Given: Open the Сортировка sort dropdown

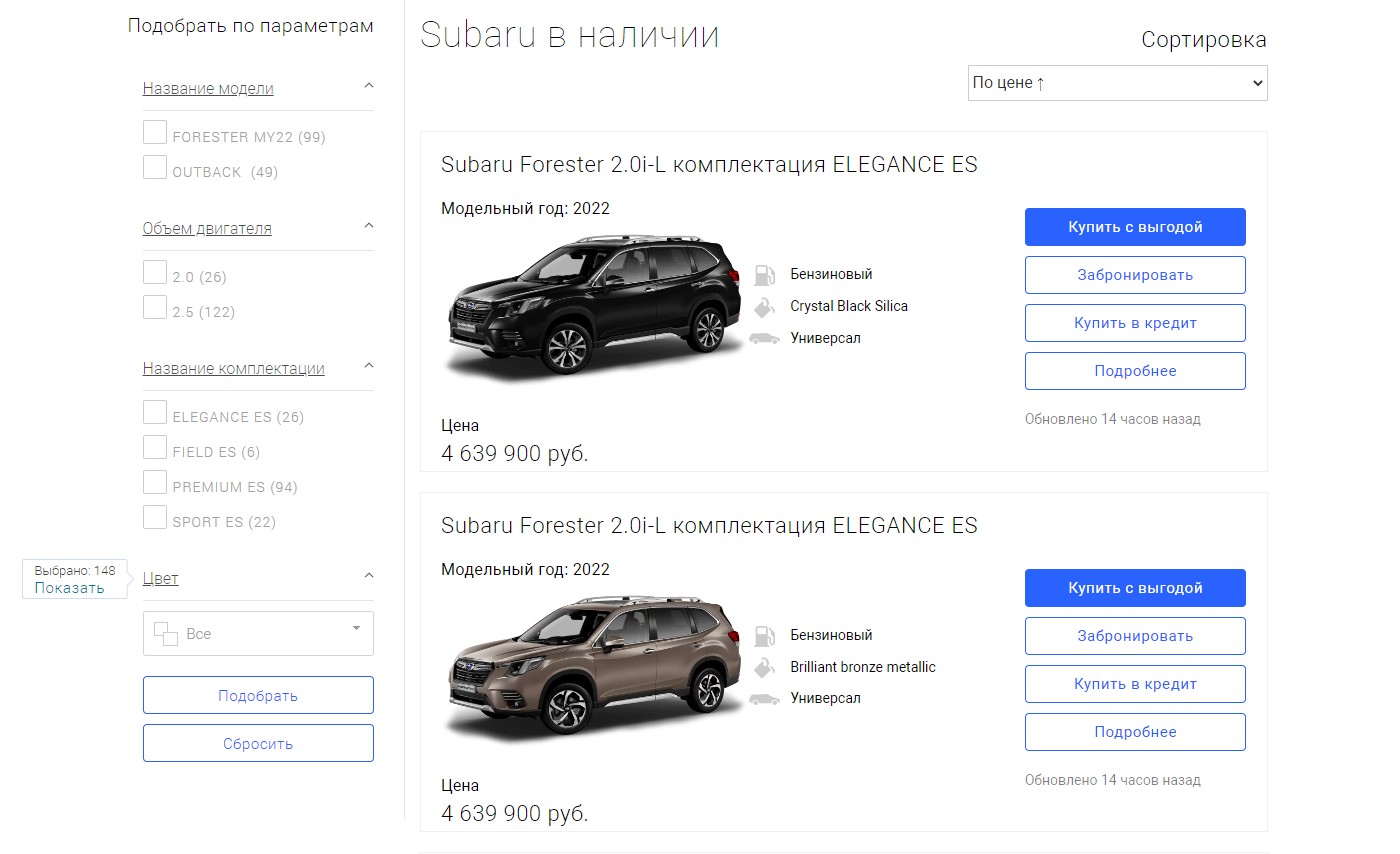Looking at the screenshot, I should point(1117,83).
